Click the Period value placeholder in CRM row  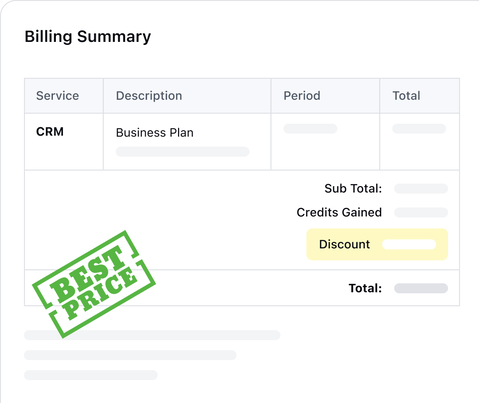(310, 129)
